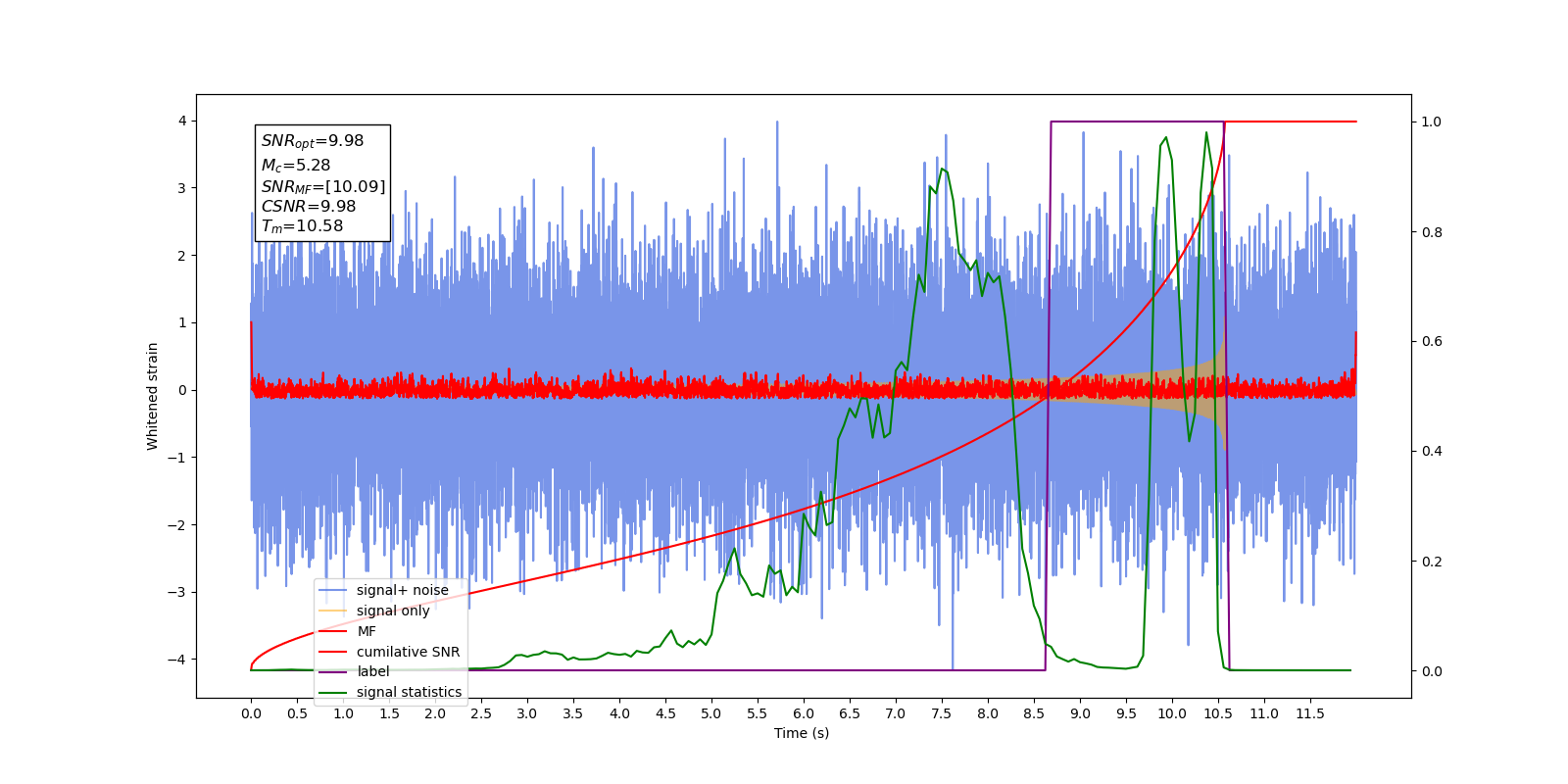Screen dimensions: 1568x784
Task: Select the Tm=10.58 annotation line
Action: click(302, 226)
